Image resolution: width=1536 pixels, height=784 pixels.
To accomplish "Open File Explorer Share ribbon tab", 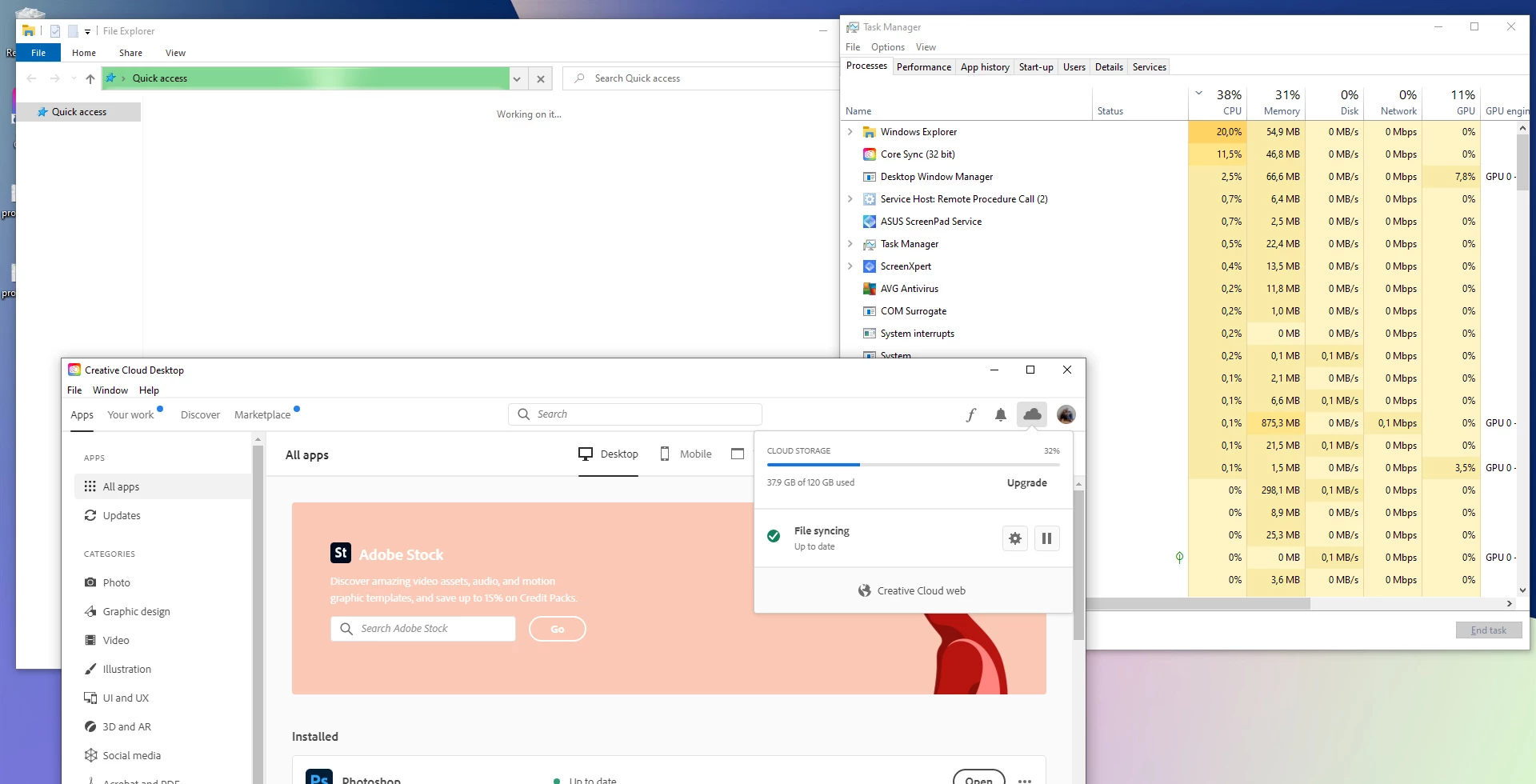I will (x=130, y=53).
